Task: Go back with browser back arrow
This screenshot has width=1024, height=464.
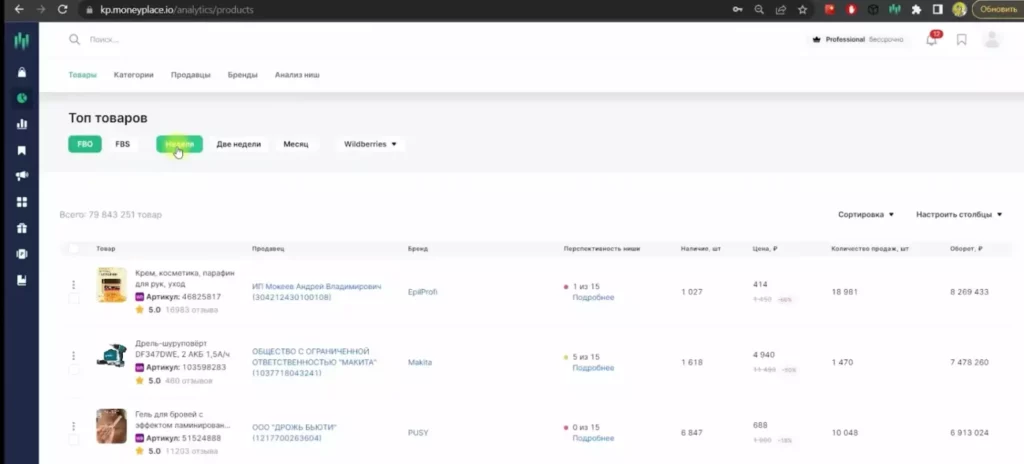Action: pos(19,10)
